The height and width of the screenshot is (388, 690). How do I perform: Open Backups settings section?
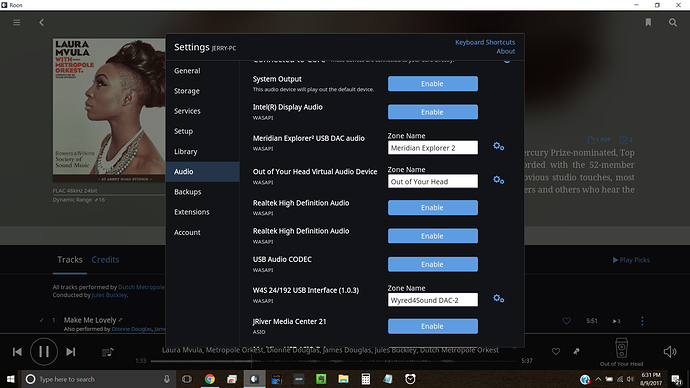coord(203,192)
